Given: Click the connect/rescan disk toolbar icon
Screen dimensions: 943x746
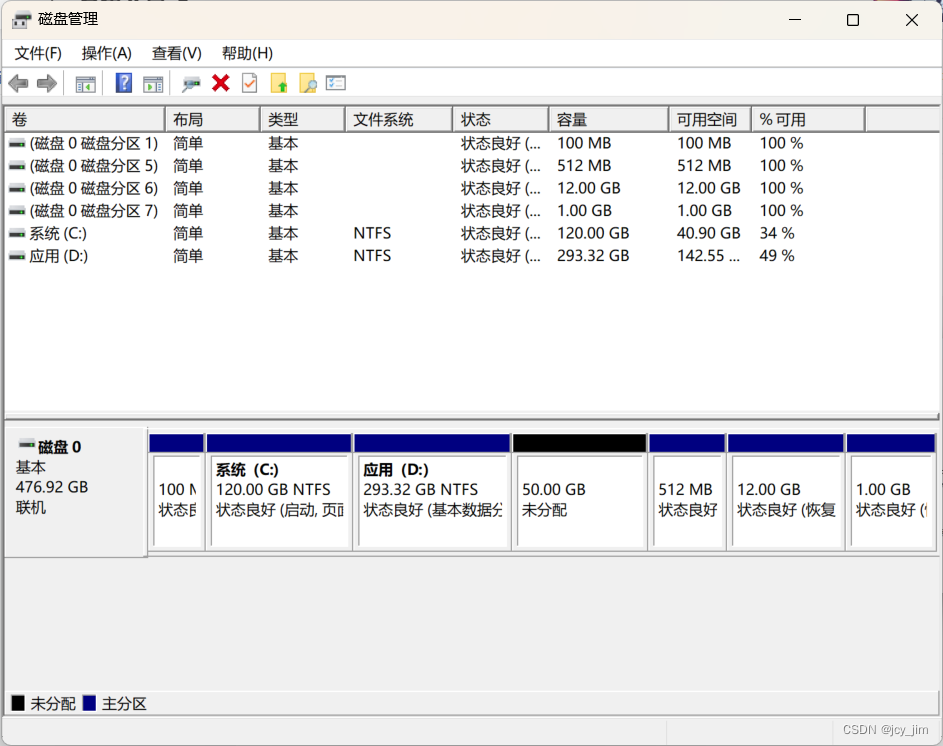Looking at the screenshot, I should coord(191,84).
